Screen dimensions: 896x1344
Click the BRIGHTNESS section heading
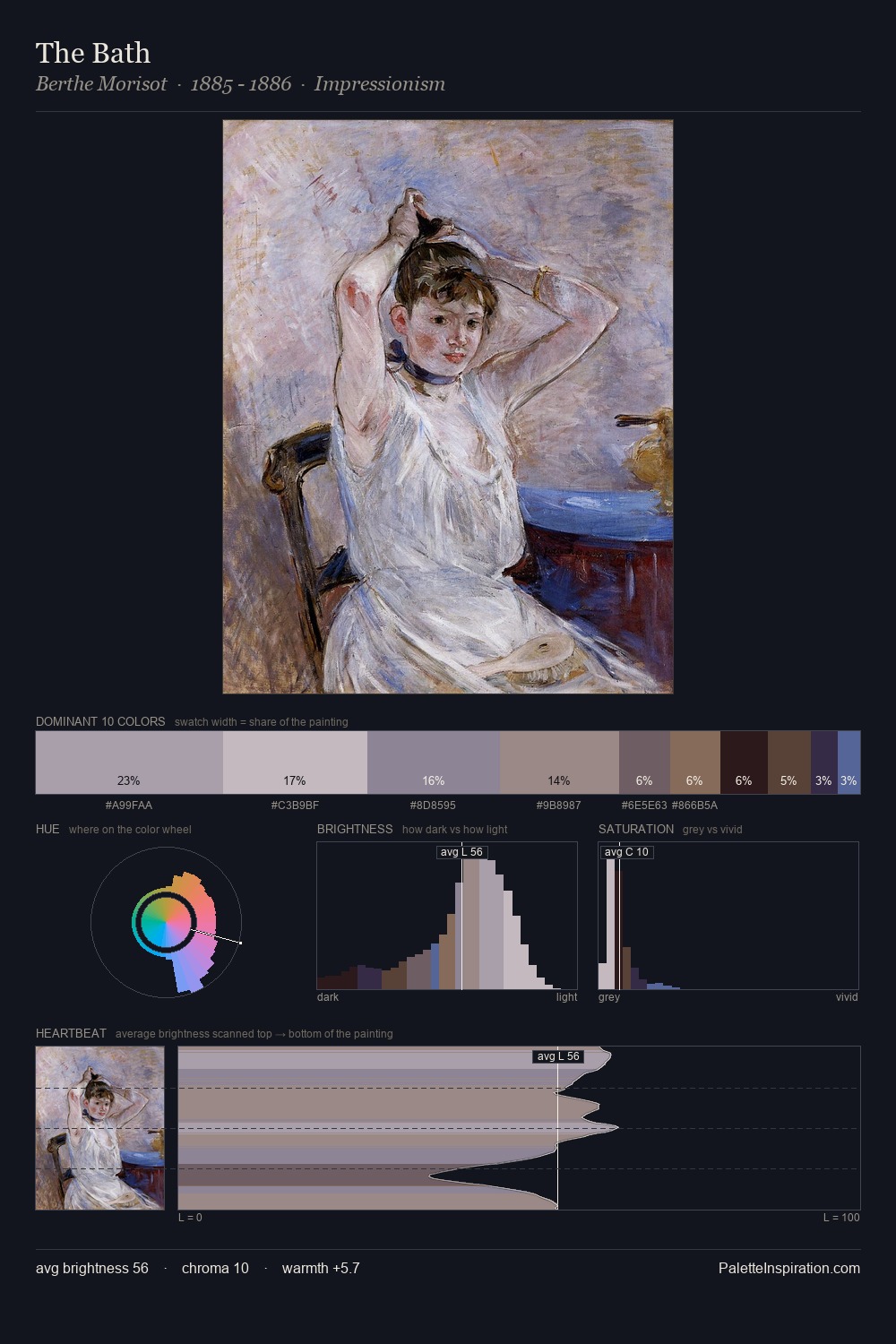click(355, 829)
